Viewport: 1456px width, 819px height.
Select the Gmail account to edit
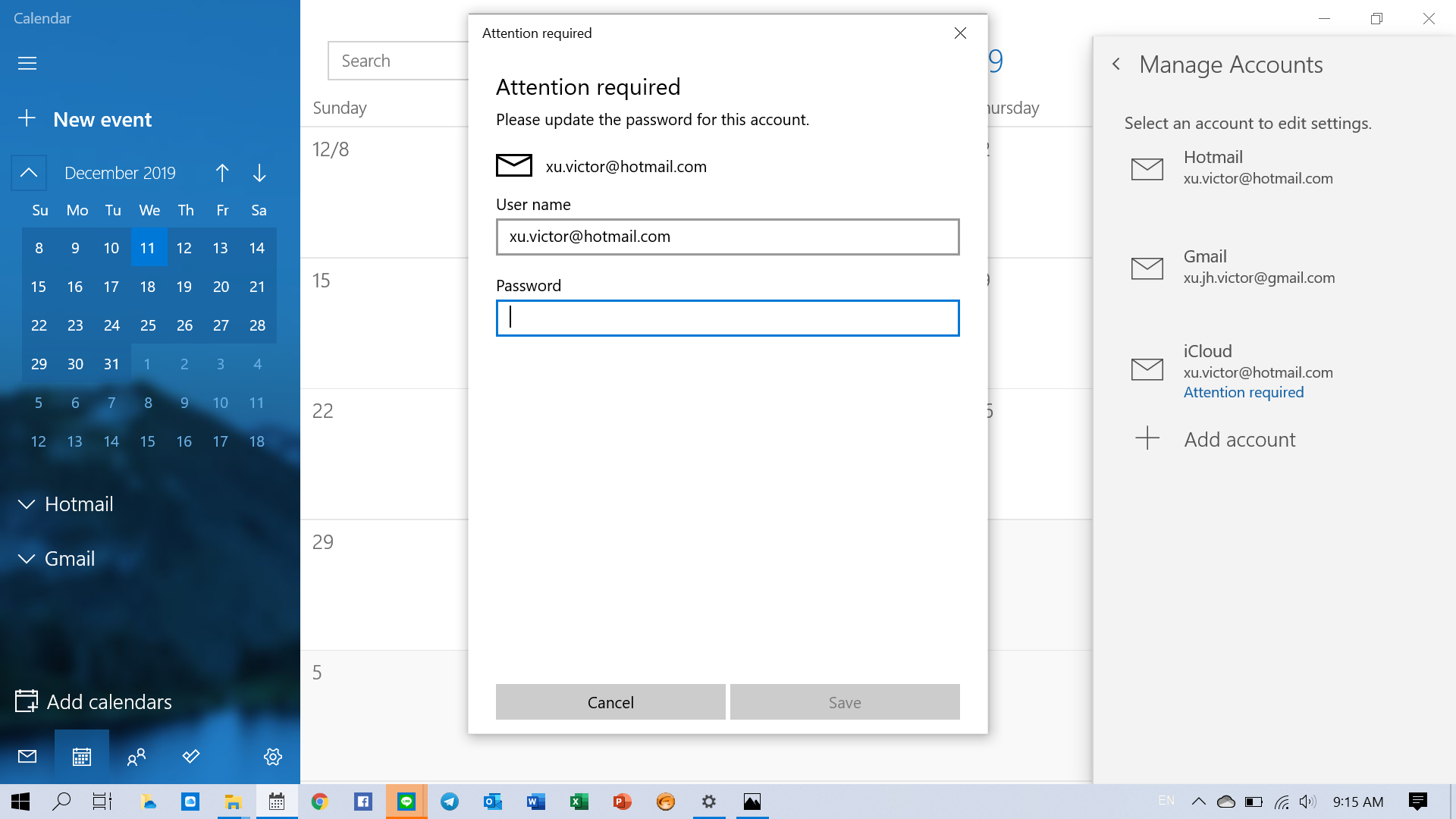coord(1274,267)
